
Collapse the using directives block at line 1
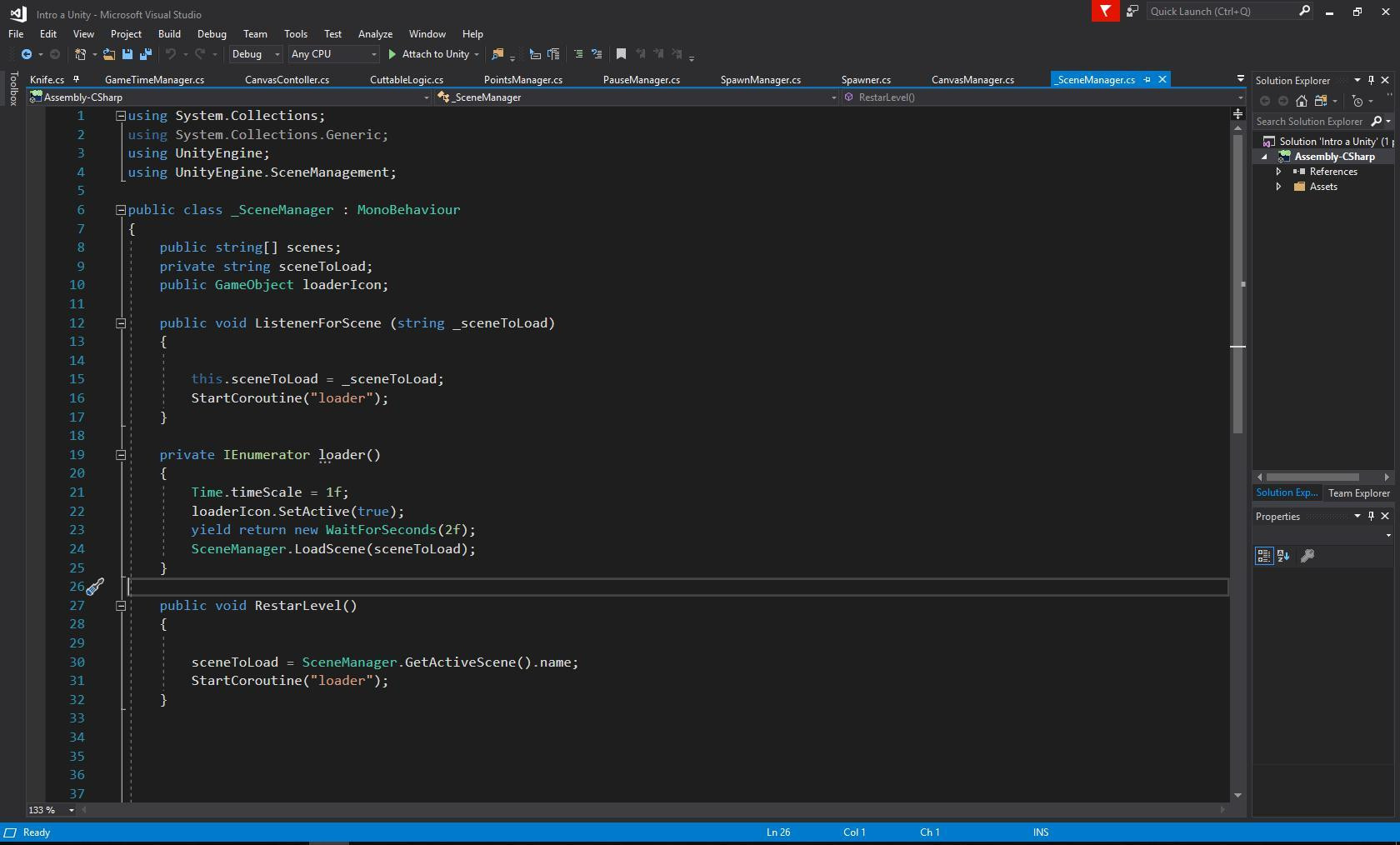(x=121, y=116)
